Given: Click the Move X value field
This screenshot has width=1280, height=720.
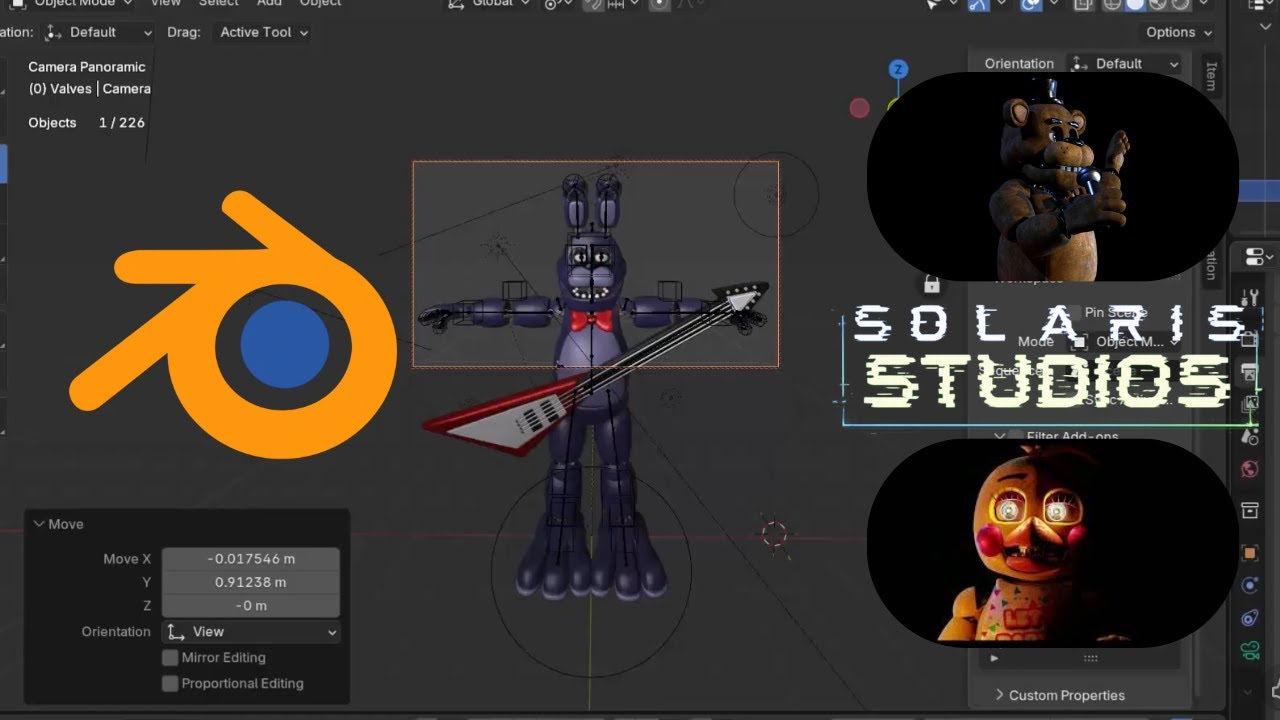Looking at the screenshot, I should pos(251,559).
